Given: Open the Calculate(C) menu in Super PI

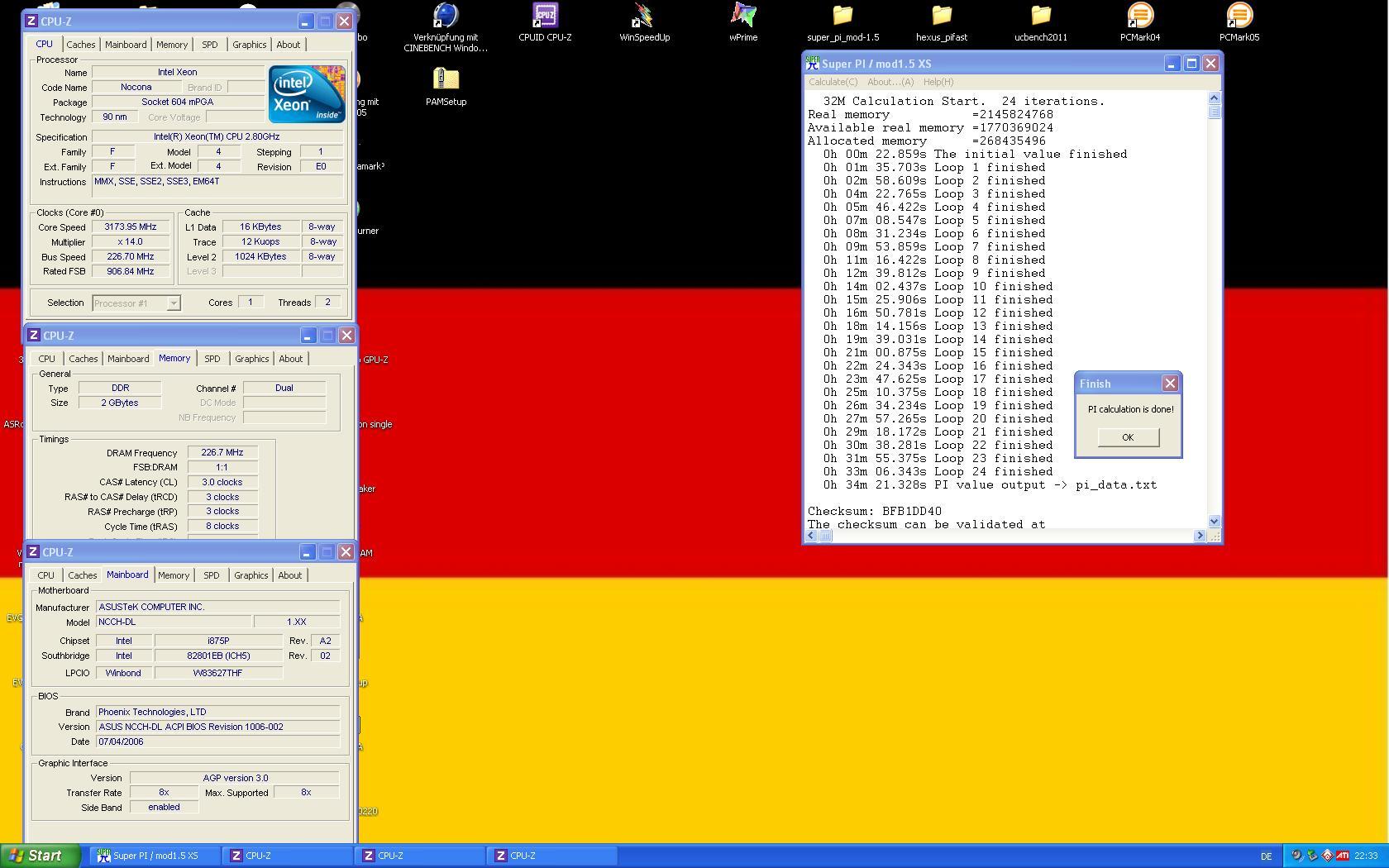Looking at the screenshot, I should [833, 82].
